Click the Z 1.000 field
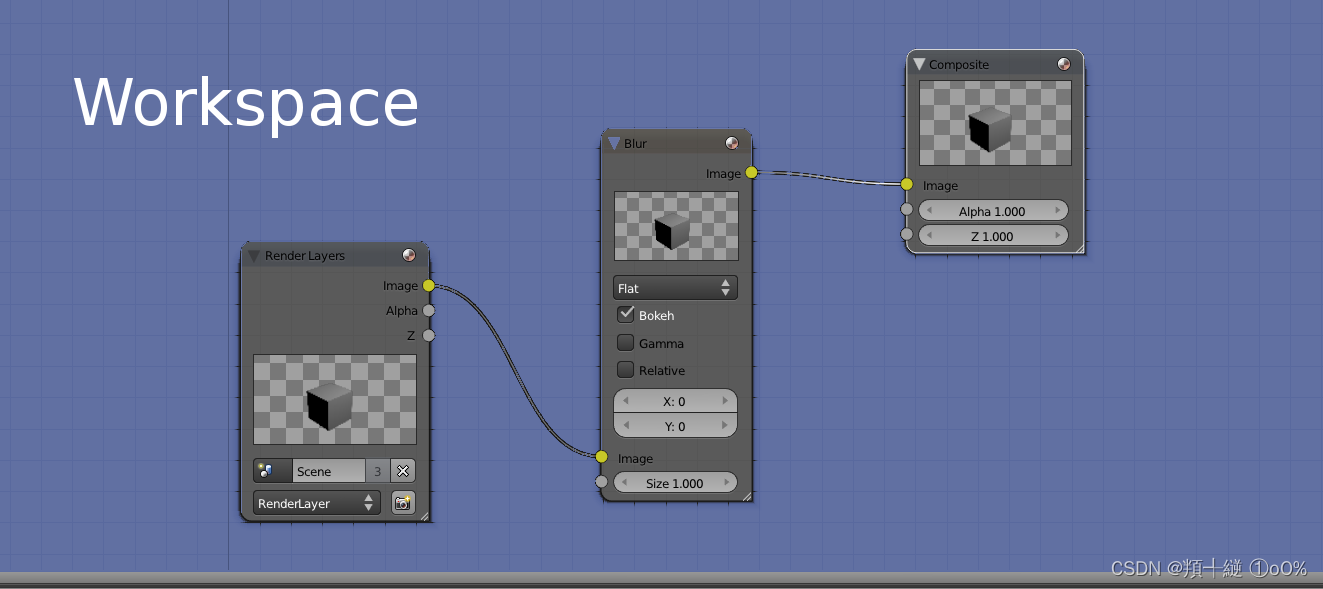The height and width of the screenshot is (589, 1323). tap(993, 236)
